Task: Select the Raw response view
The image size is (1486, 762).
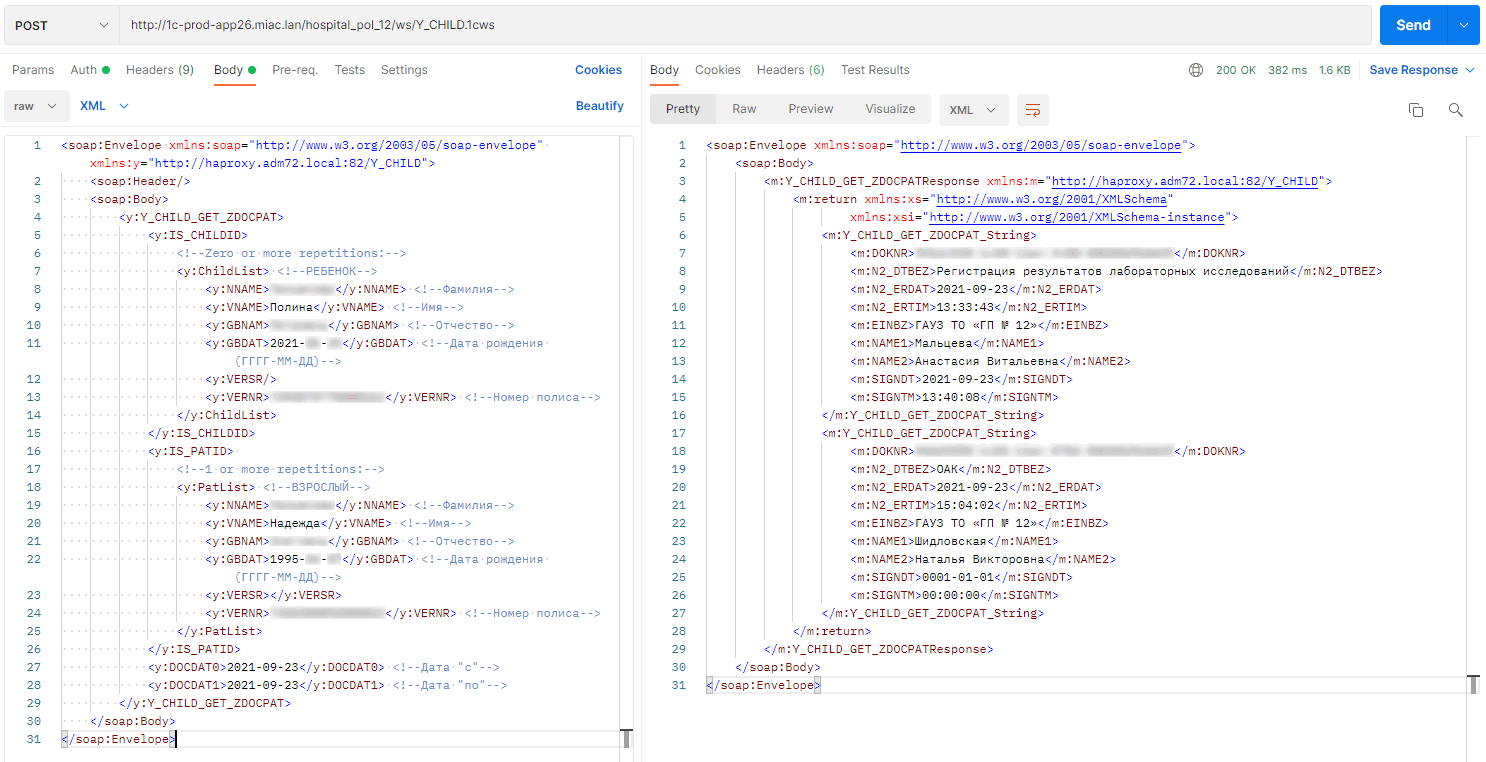Action: coord(744,109)
